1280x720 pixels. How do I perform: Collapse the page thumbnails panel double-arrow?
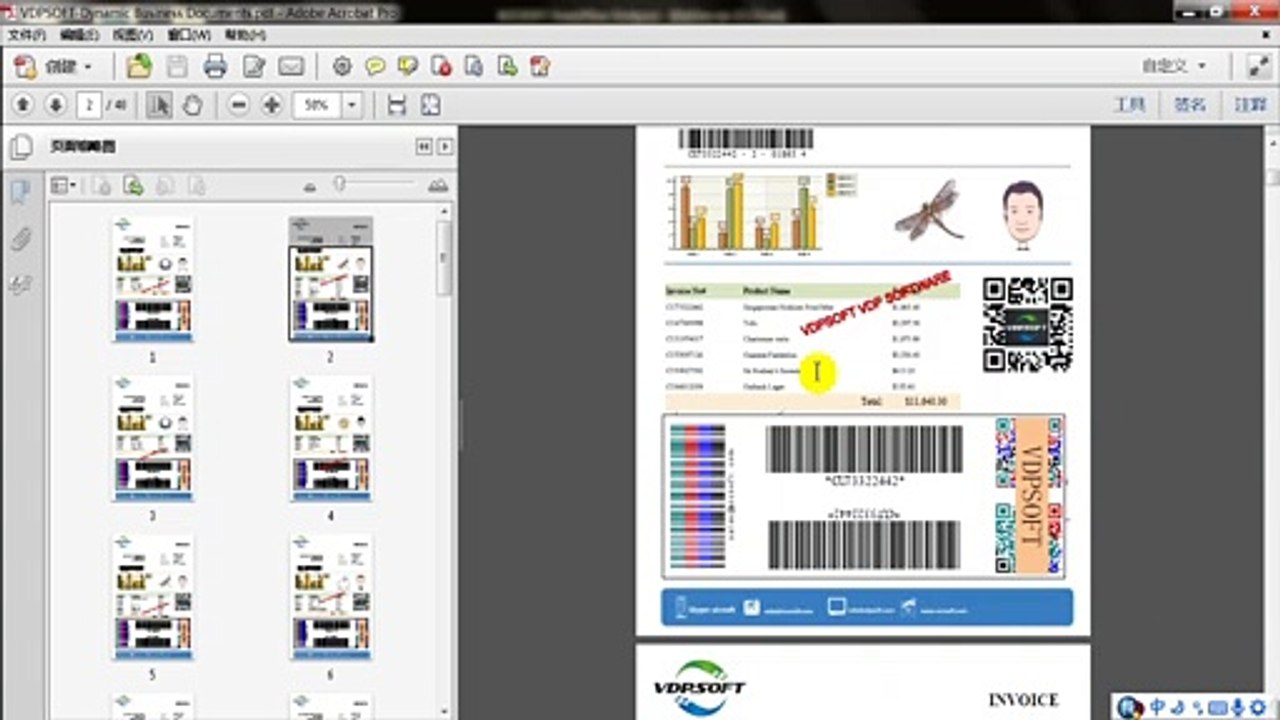click(424, 147)
